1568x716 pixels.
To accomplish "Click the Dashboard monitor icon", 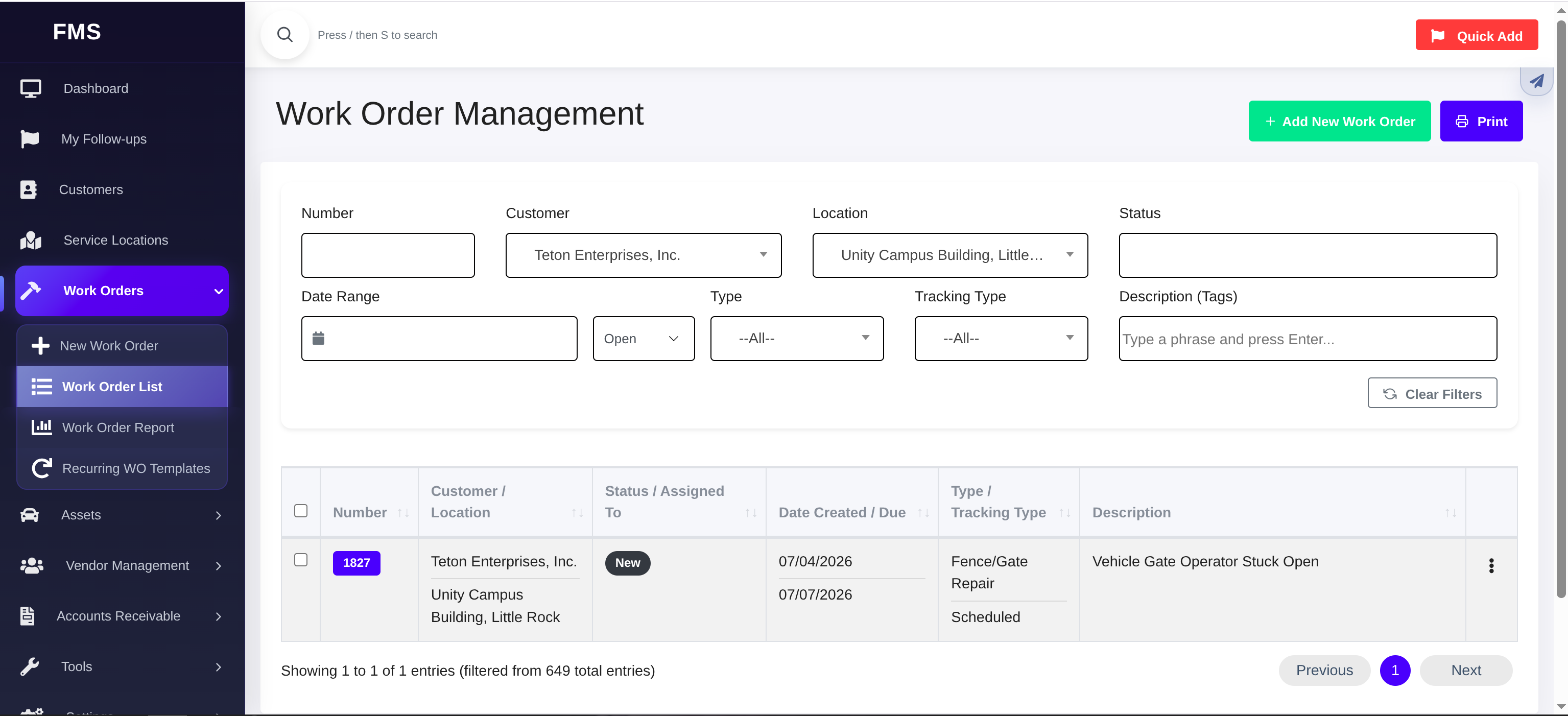I will pos(31,88).
